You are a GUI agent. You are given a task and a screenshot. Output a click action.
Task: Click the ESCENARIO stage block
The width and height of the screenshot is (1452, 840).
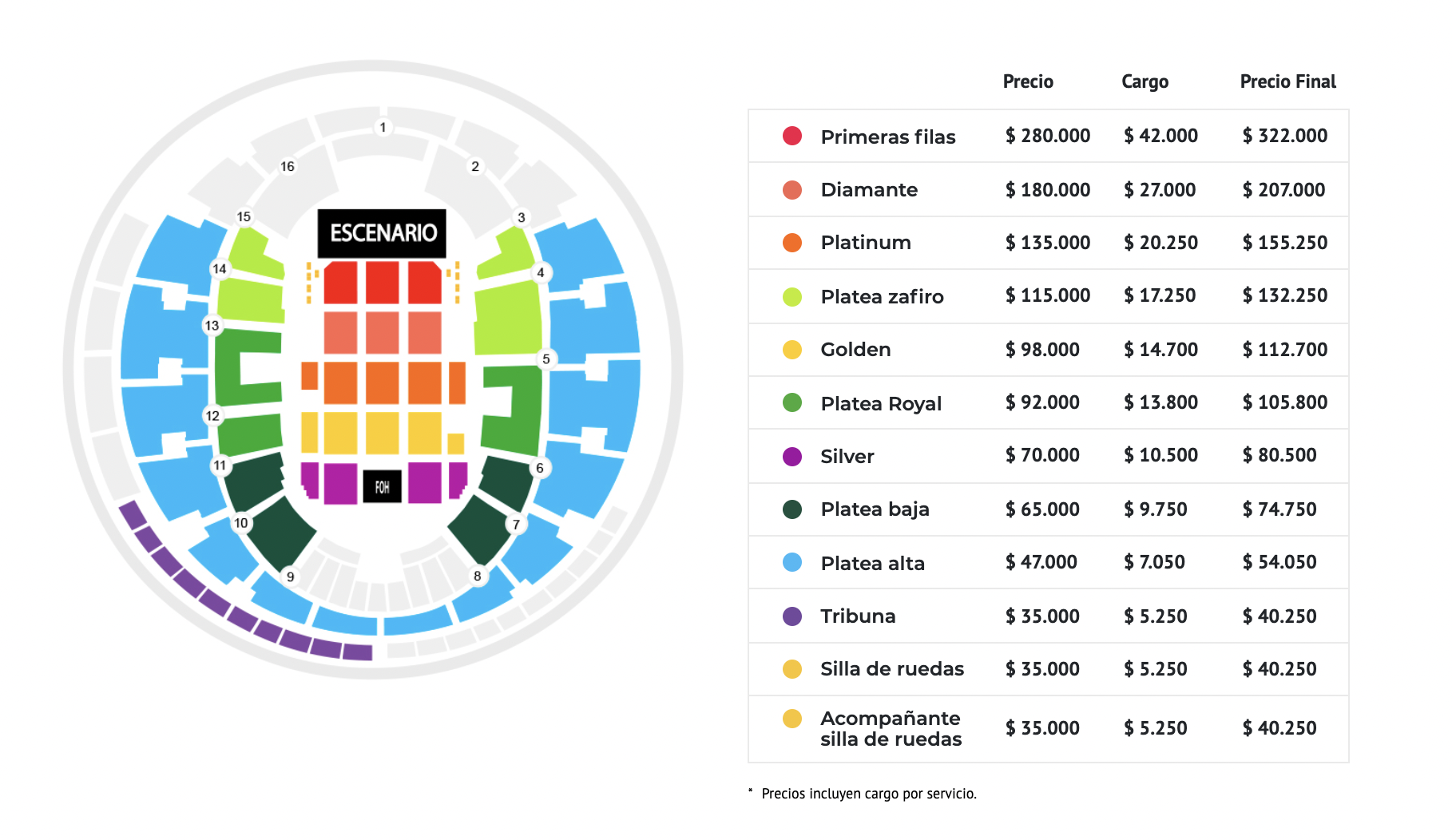pos(383,233)
